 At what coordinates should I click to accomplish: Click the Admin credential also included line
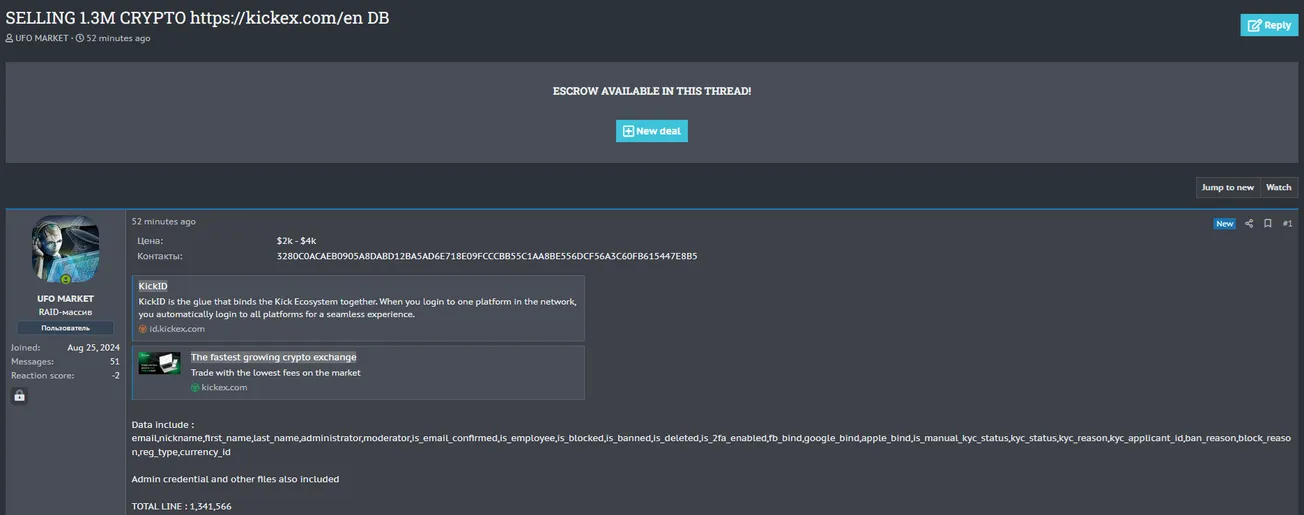point(235,479)
